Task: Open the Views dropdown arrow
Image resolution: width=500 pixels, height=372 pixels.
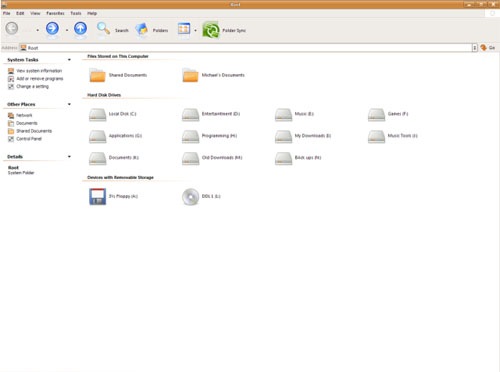Action: [195, 30]
